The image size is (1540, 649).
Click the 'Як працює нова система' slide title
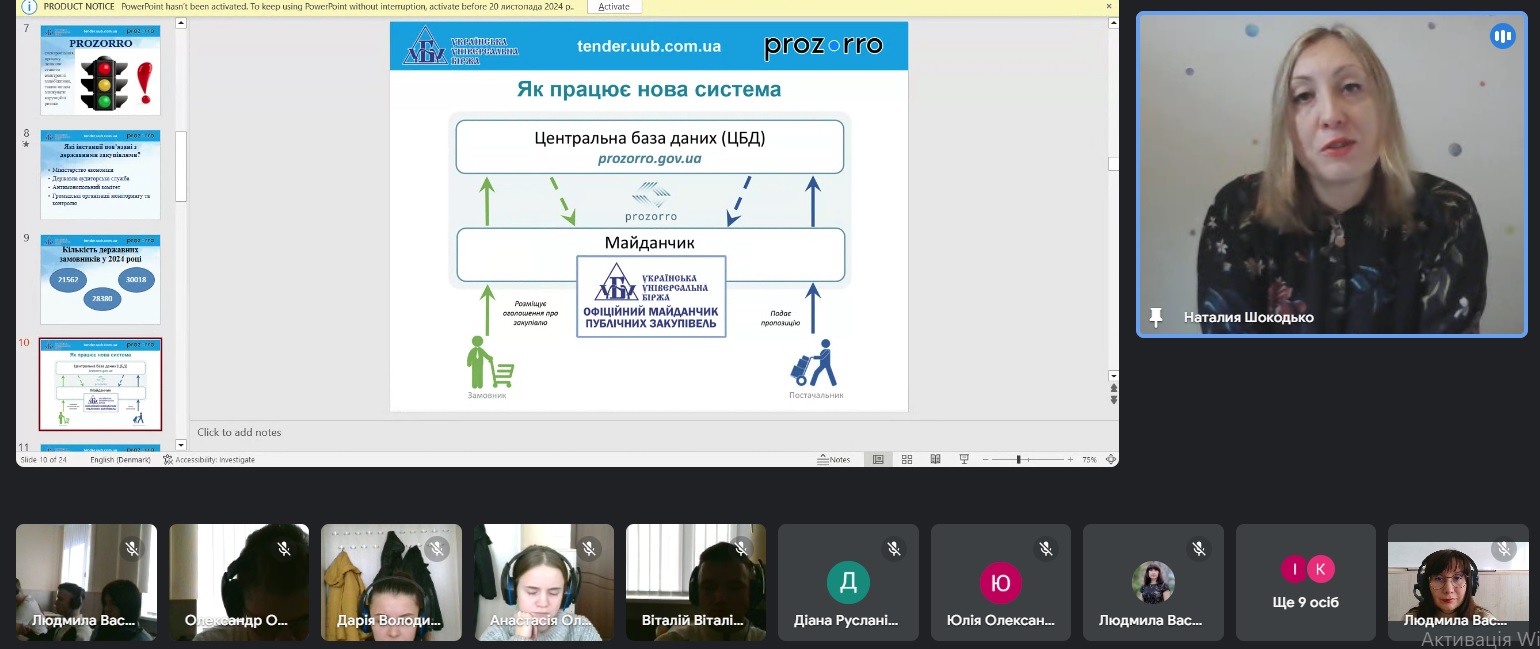tap(648, 90)
